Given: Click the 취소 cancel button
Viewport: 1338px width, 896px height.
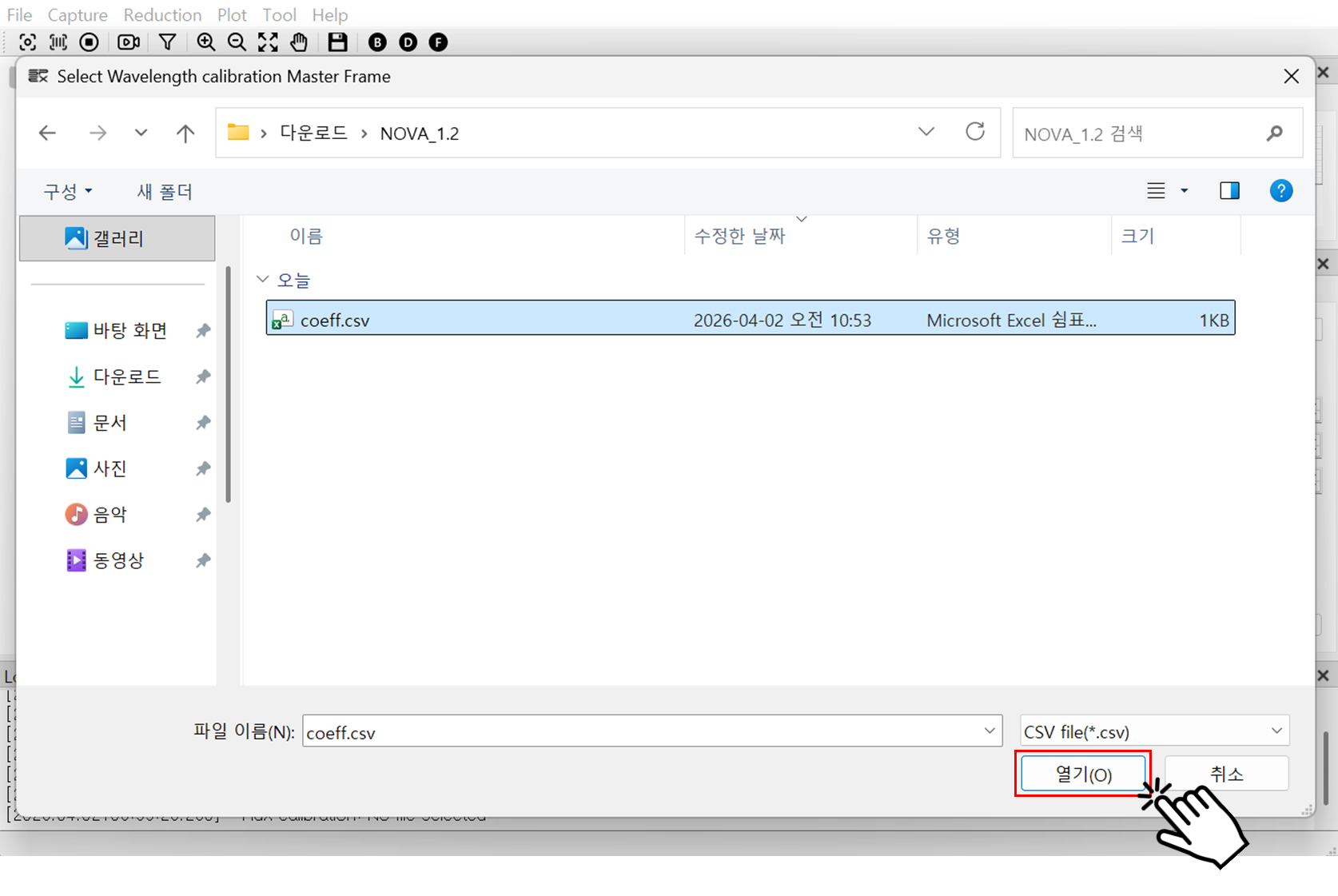Looking at the screenshot, I should click(1226, 774).
